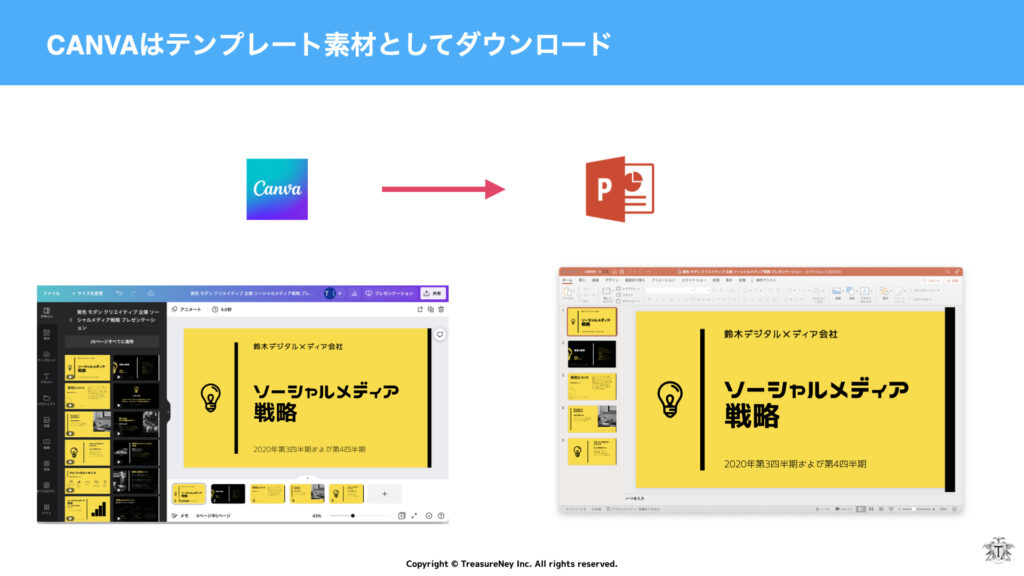Select page 2 black thumbnail in Canva
1024x576 pixels.
pos(228,494)
